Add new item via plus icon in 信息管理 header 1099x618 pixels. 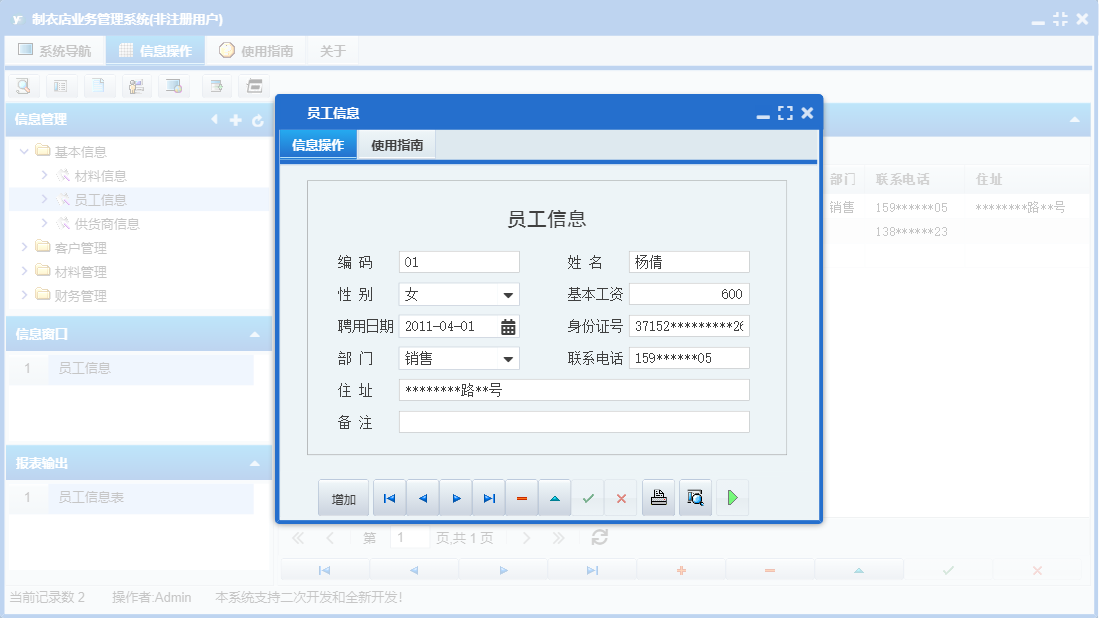(x=235, y=119)
